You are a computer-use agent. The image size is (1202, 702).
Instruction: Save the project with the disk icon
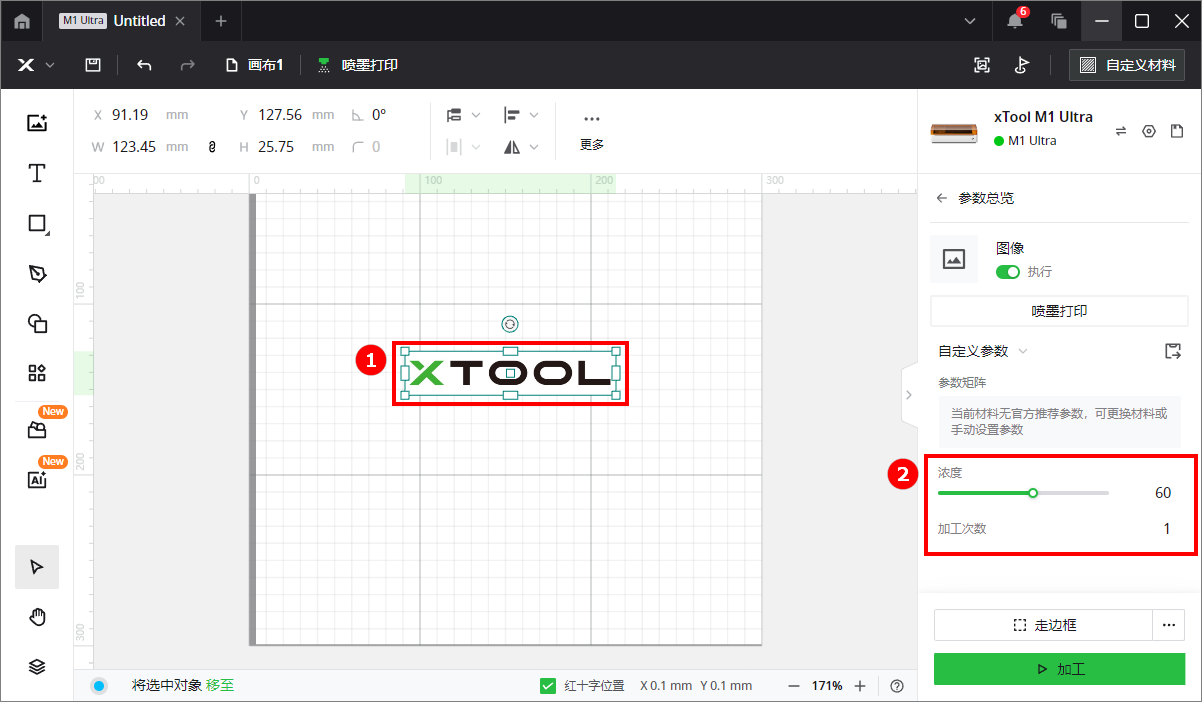coord(92,65)
